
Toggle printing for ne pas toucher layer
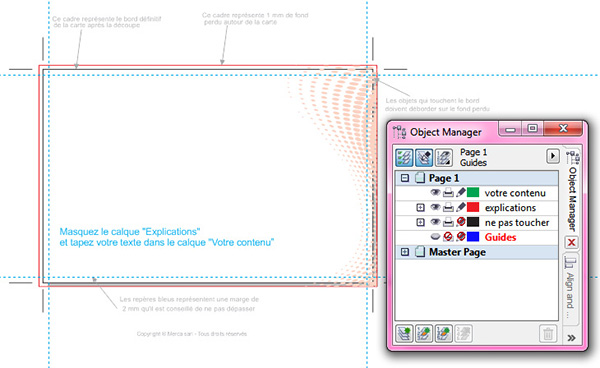(448, 222)
